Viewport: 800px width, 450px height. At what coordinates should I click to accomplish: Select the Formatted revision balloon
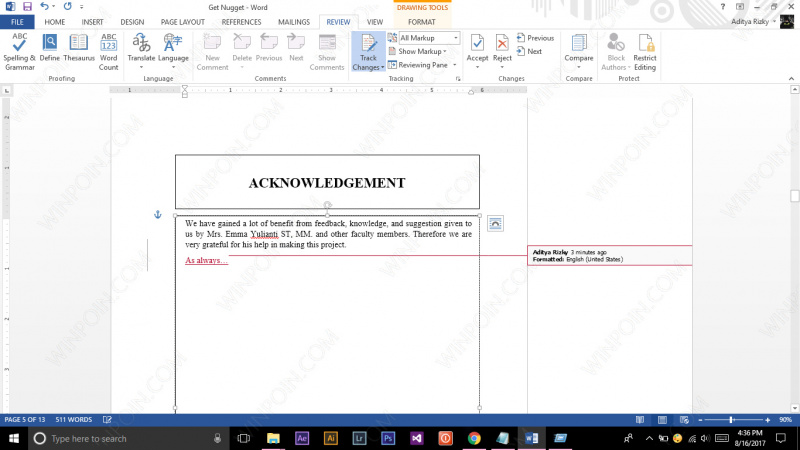coord(610,256)
